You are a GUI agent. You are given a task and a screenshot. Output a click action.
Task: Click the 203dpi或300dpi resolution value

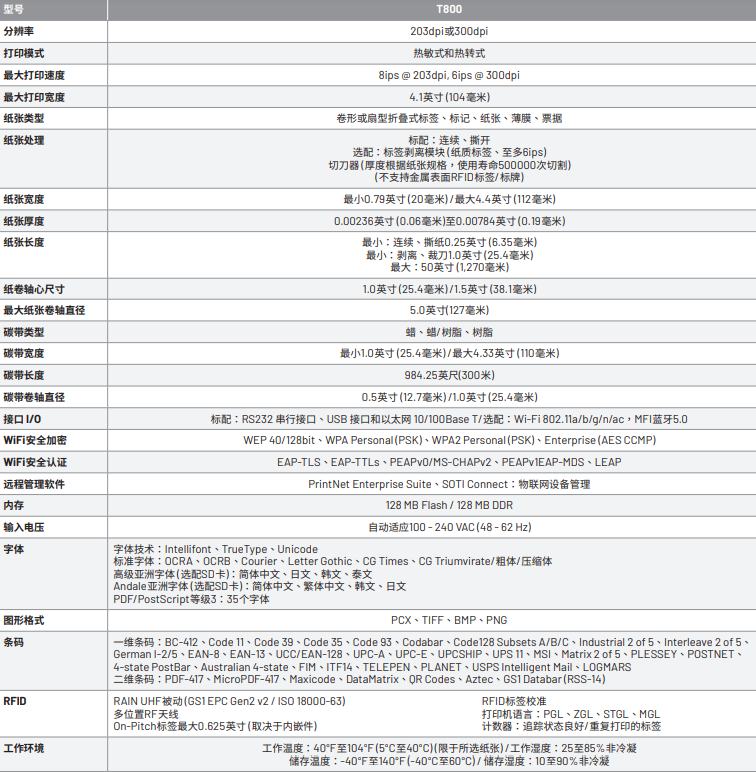(449, 31)
